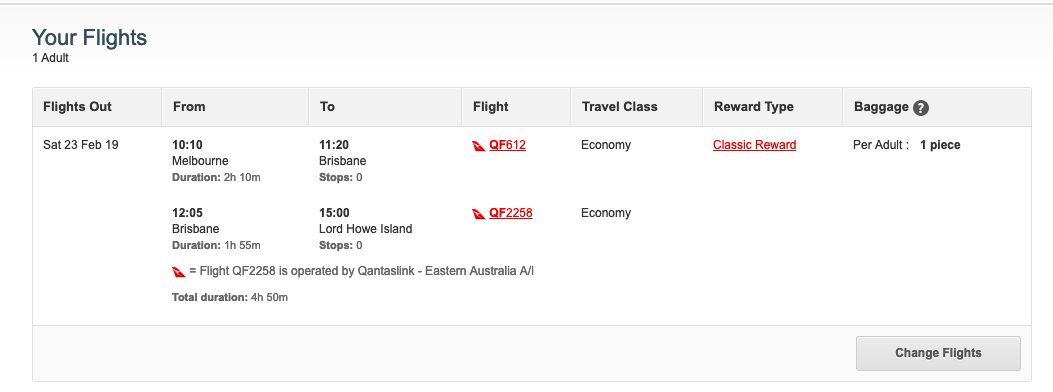Click the Baggage column header text
This screenshot has width=1053, height=392.
click(881, 107)
